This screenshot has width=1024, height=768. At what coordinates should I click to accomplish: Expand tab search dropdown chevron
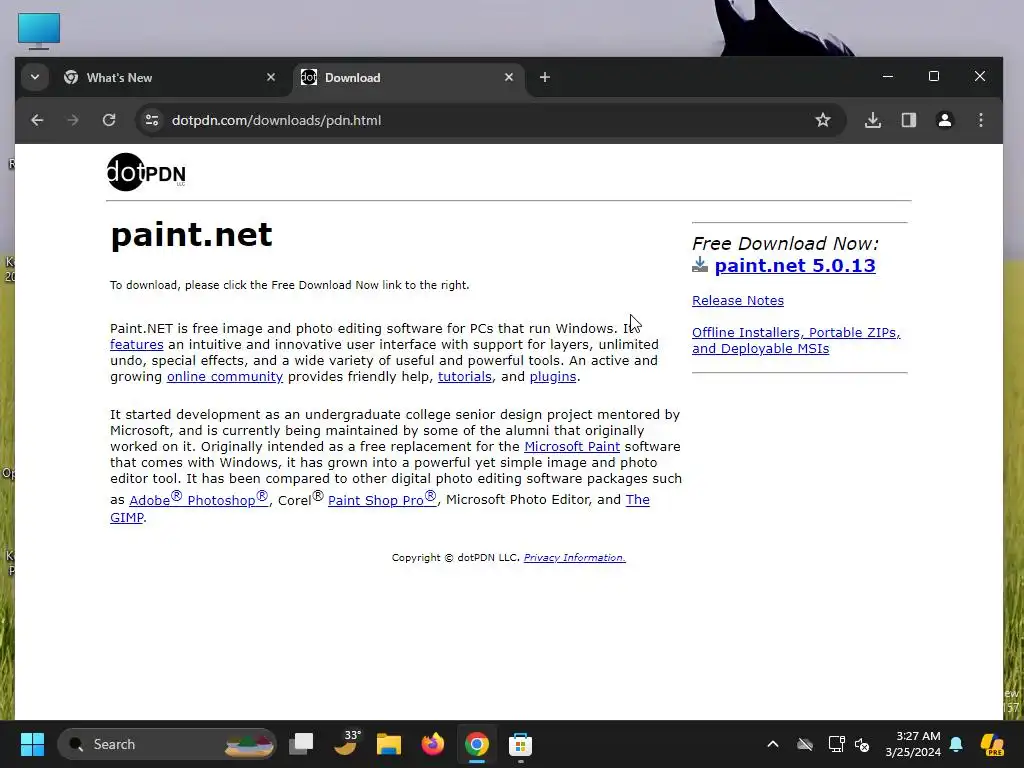[35, 77]
